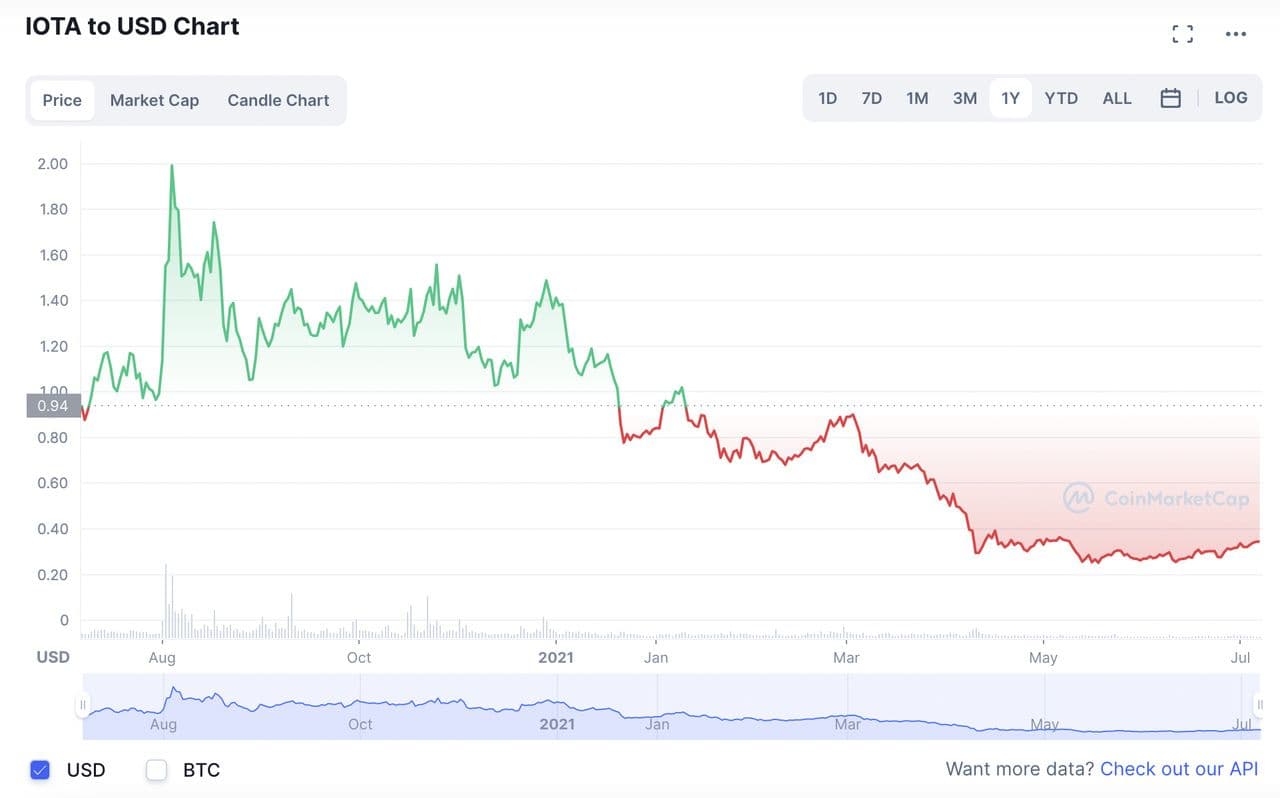Screen dimensions: 1280x798
Task: Open the calendar date range picker
Action: (1170, 98)
